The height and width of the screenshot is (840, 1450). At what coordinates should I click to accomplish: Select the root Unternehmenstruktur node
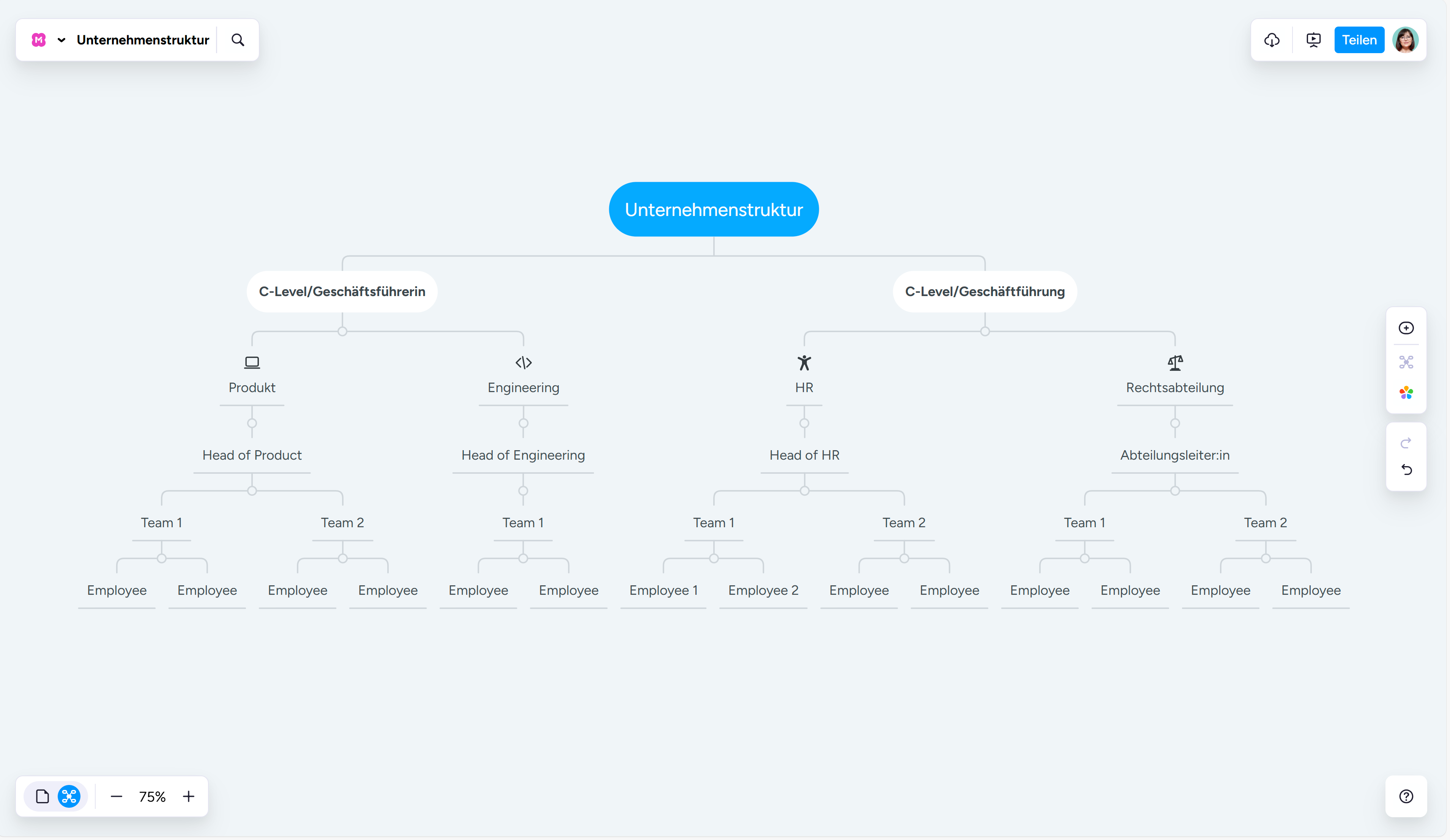[x=714, y=210]
